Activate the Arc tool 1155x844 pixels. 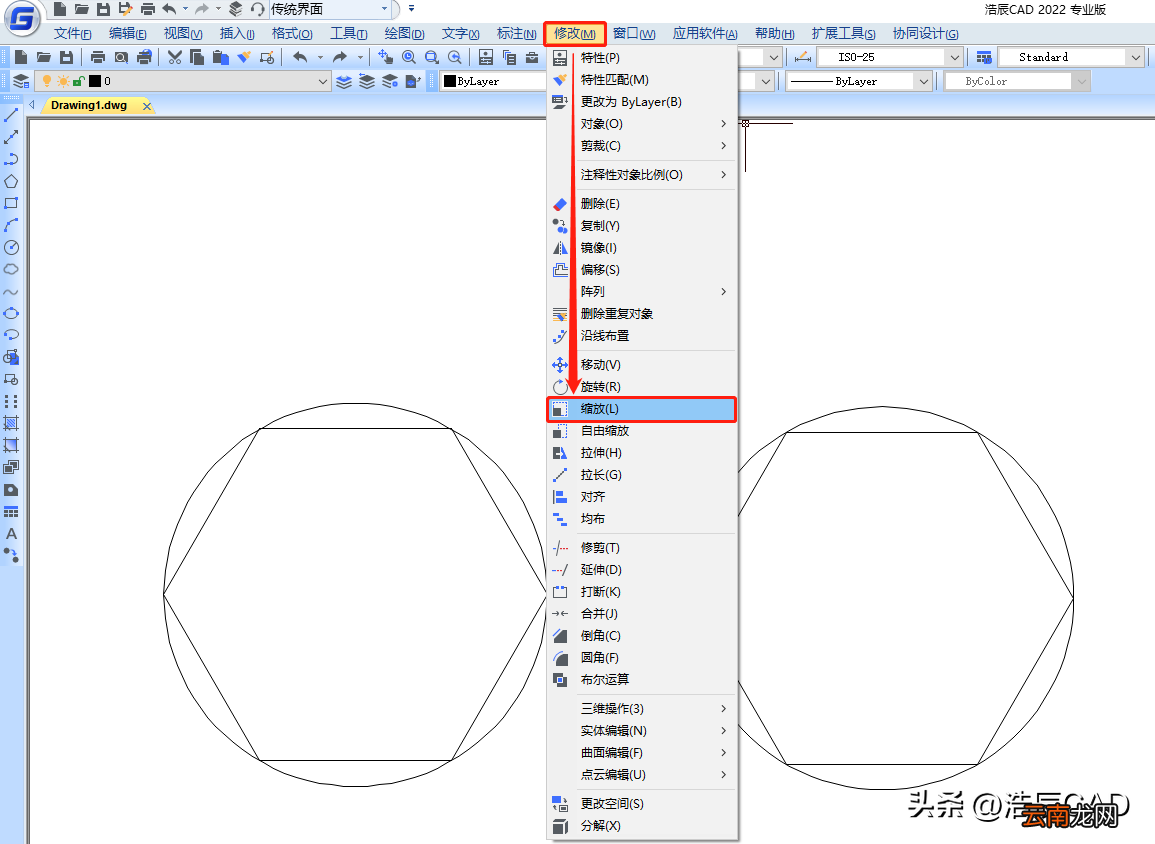point(11,225)
